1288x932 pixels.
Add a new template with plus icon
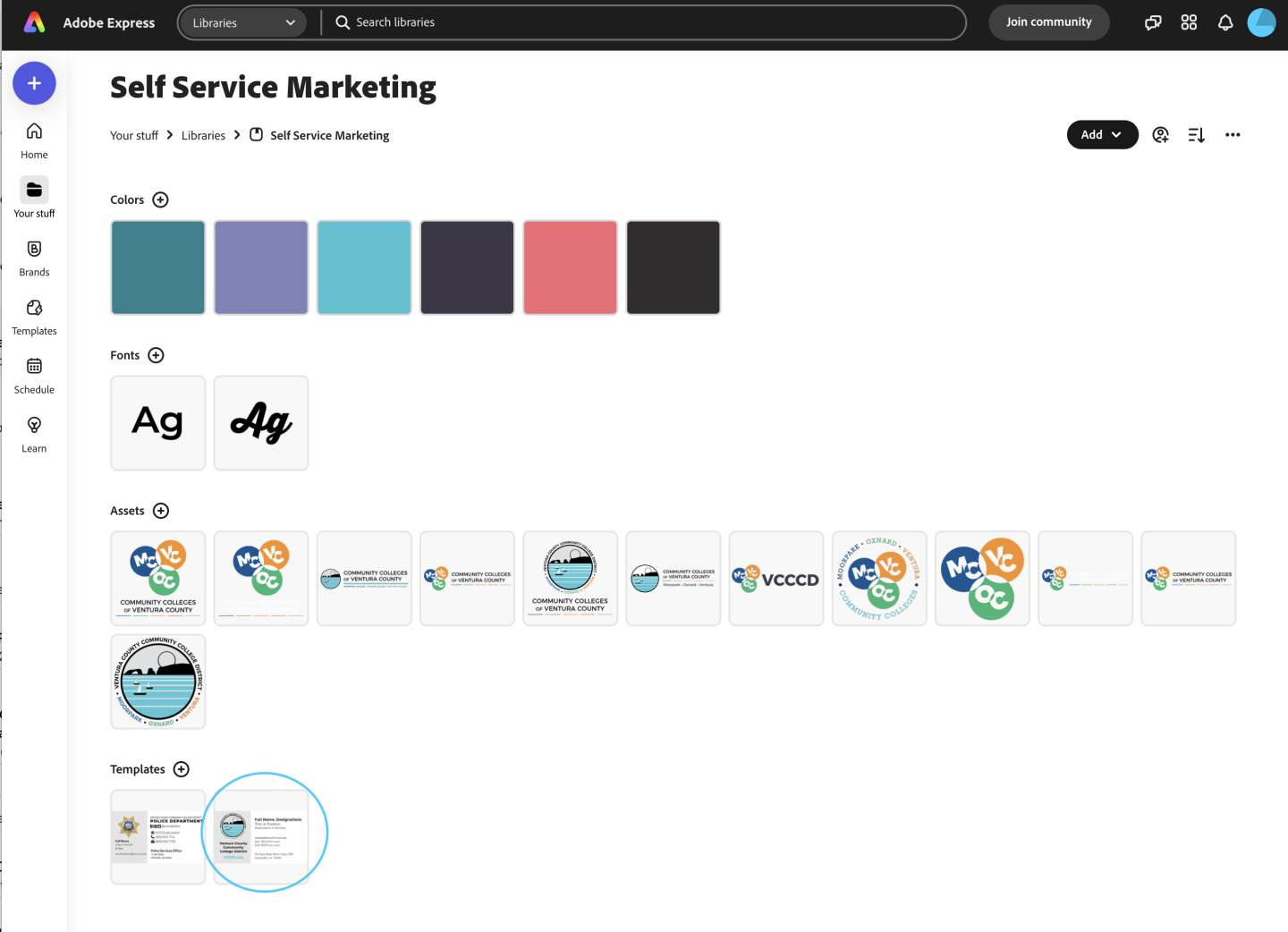[x=182, y=769]
